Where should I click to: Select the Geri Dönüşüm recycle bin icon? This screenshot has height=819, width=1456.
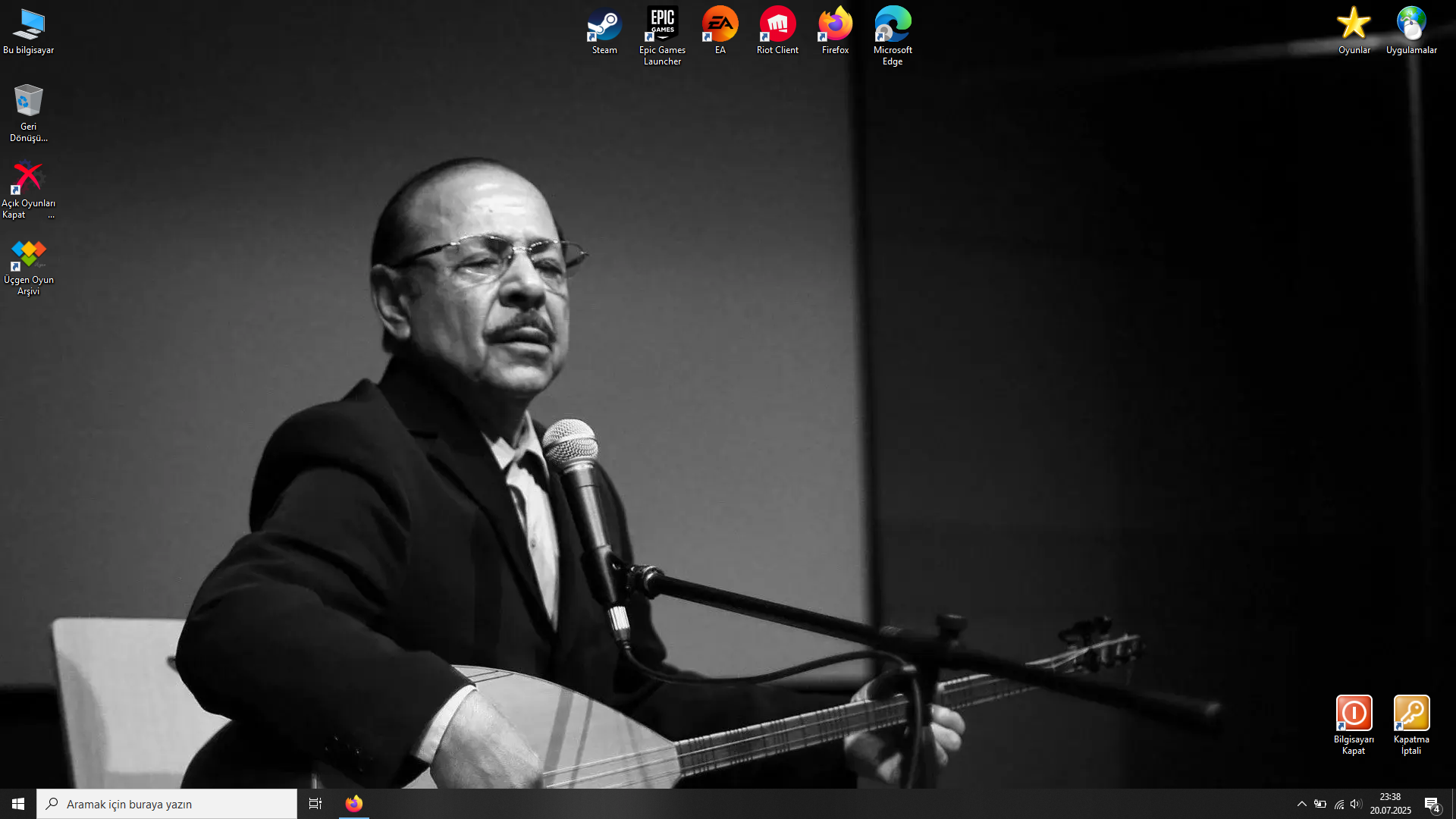29,112
